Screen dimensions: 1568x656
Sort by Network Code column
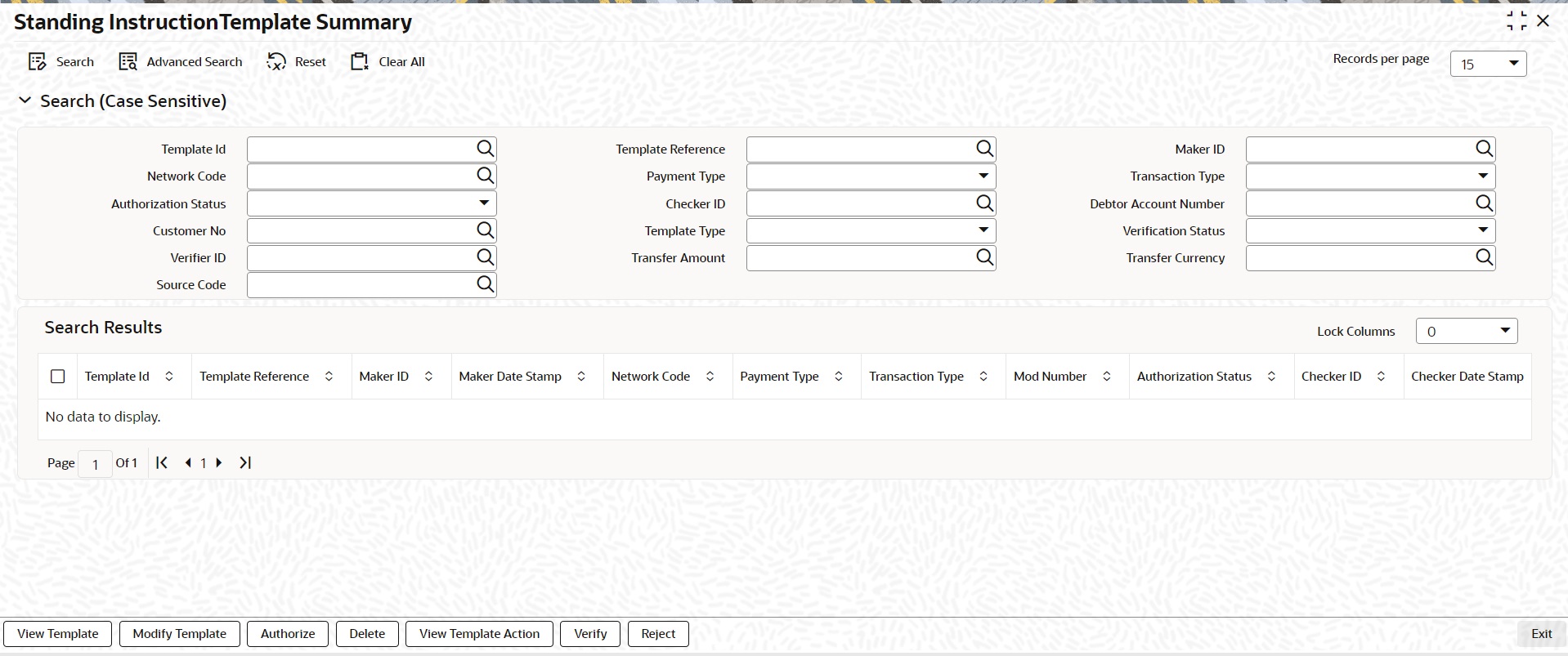tap(710, 377)
